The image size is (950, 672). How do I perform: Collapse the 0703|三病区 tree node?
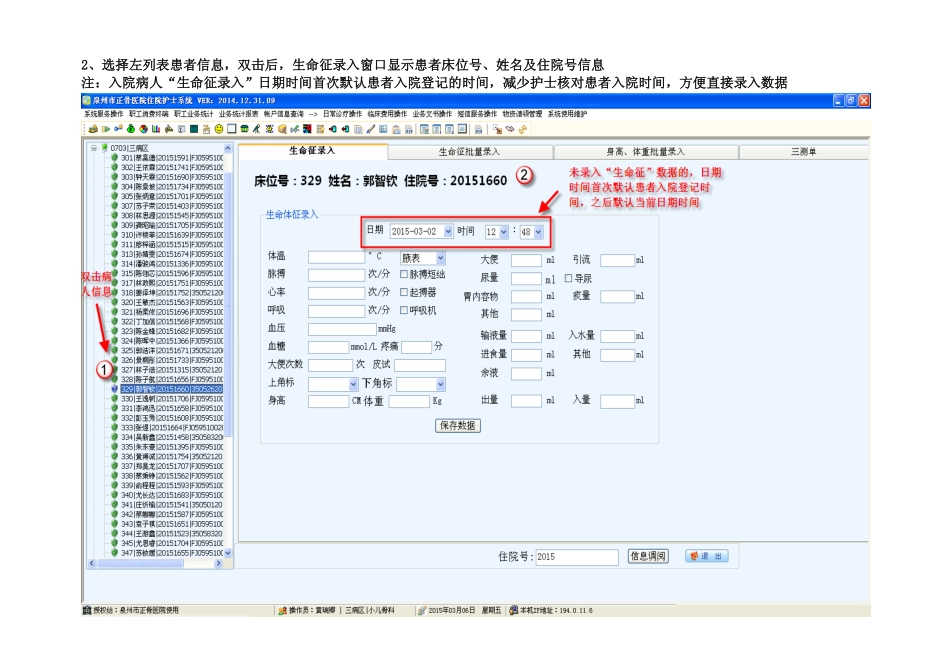[94, 148]
